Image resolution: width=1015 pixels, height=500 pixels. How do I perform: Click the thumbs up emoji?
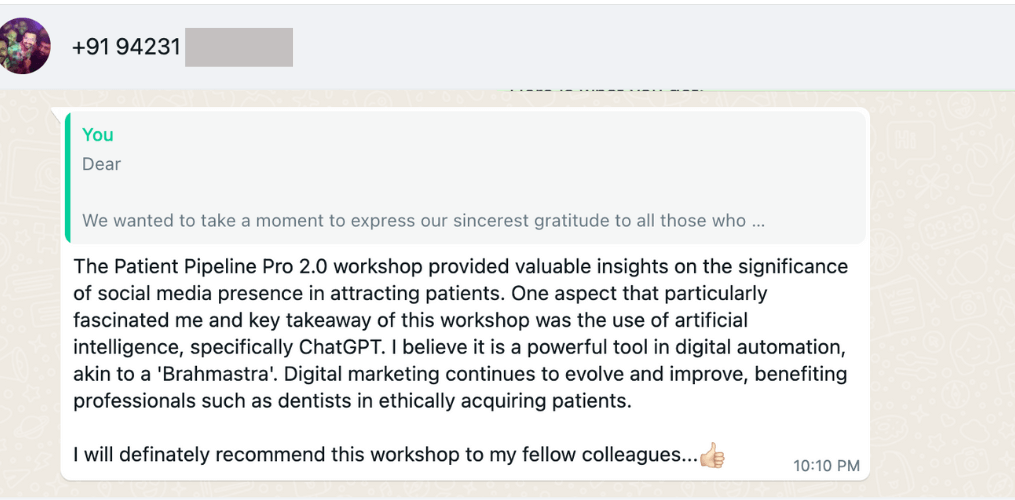712,456
